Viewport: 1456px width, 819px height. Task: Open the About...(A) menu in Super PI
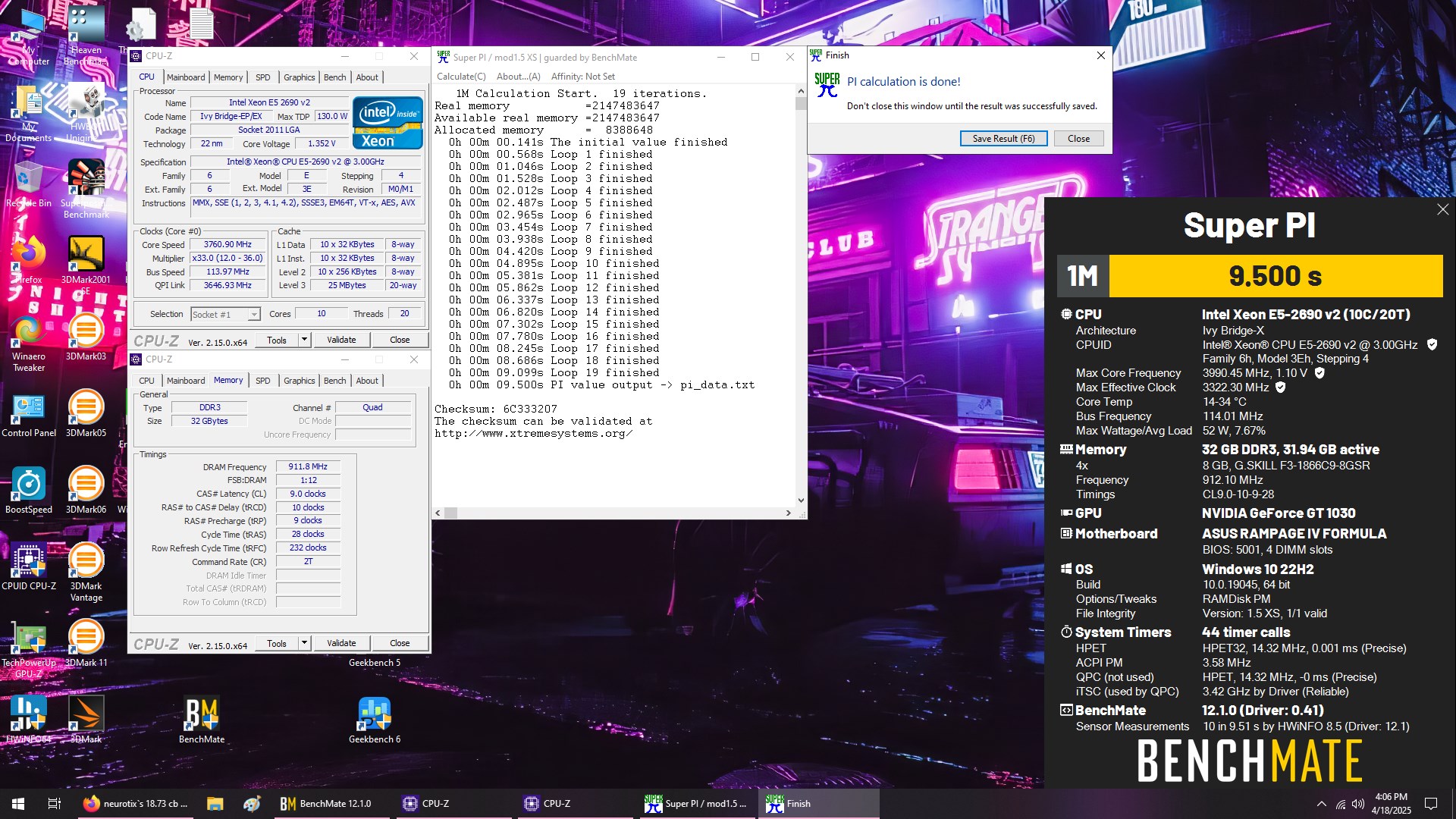click(519, 77)
